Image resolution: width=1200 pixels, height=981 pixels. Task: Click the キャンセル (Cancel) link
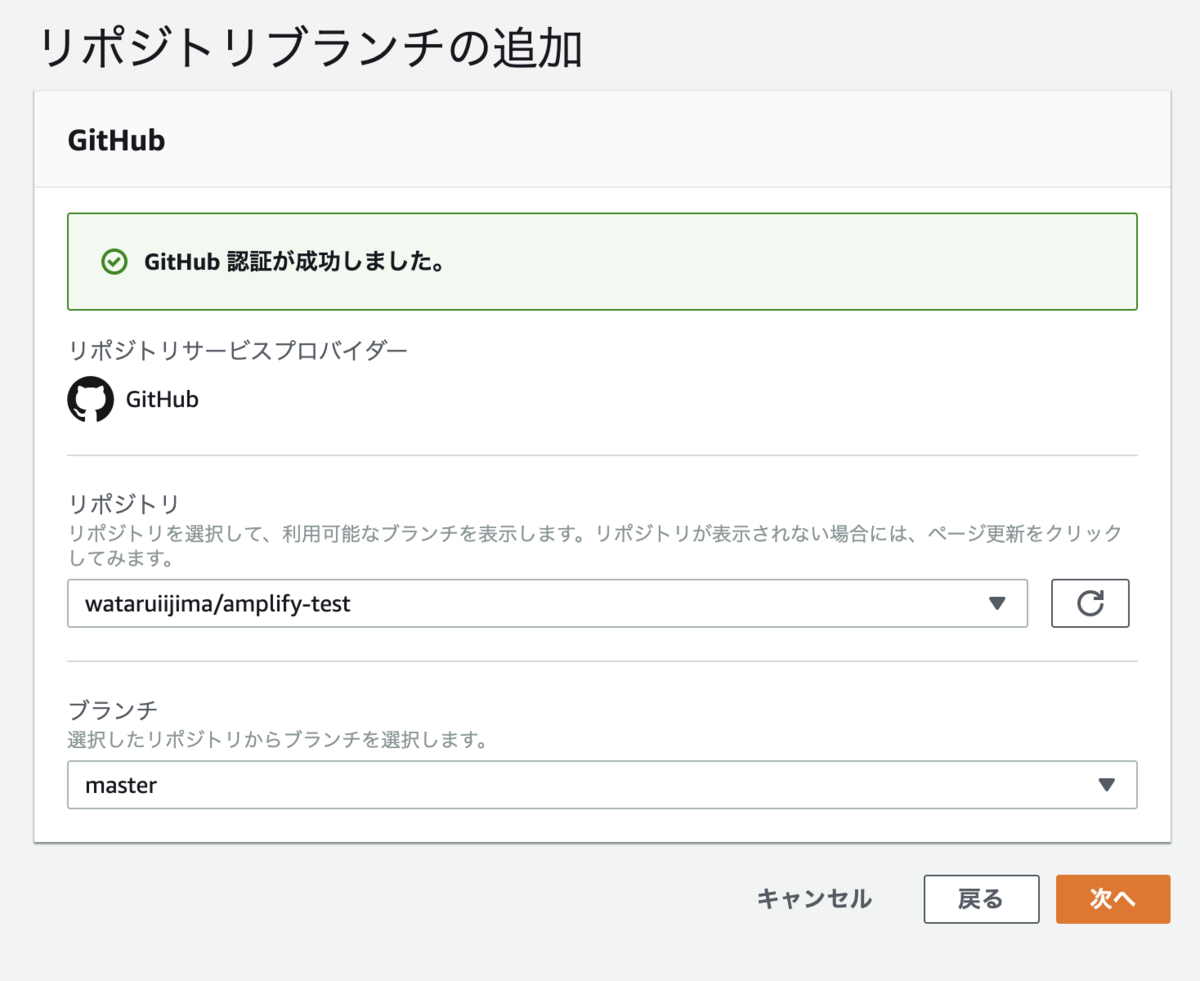pos(814,899)
